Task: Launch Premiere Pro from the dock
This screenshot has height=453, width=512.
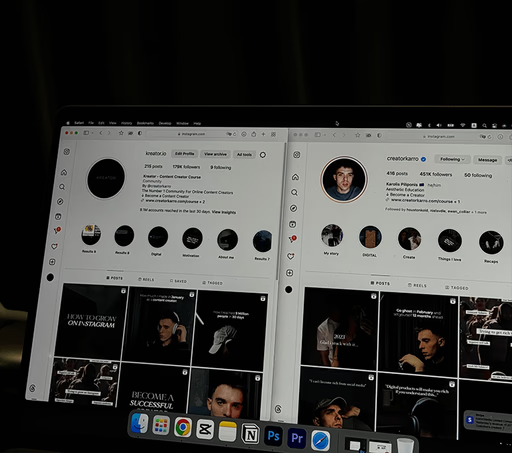Action: [297, 438]
